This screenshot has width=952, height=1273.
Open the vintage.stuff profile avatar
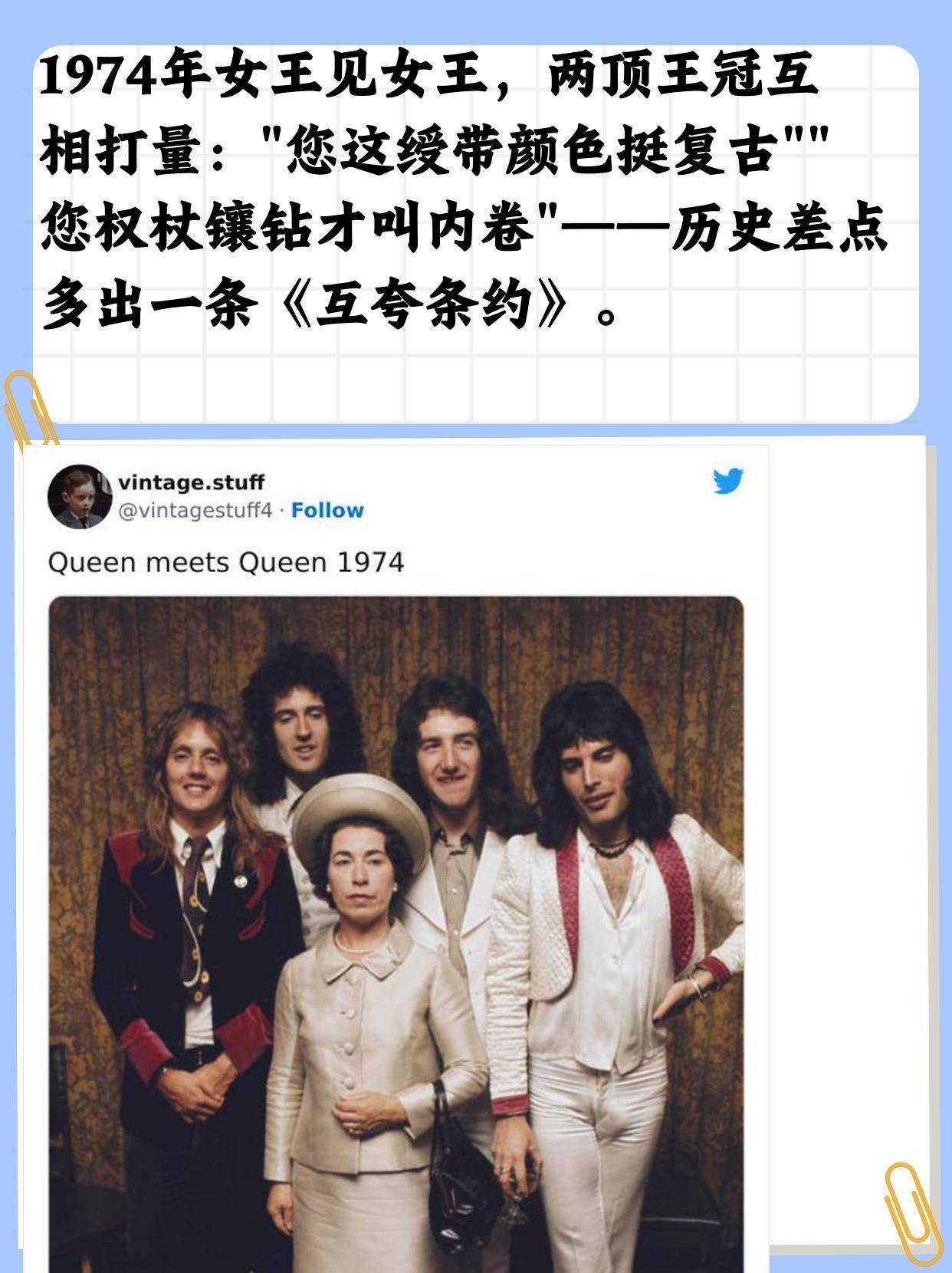[x=80, y=496]
